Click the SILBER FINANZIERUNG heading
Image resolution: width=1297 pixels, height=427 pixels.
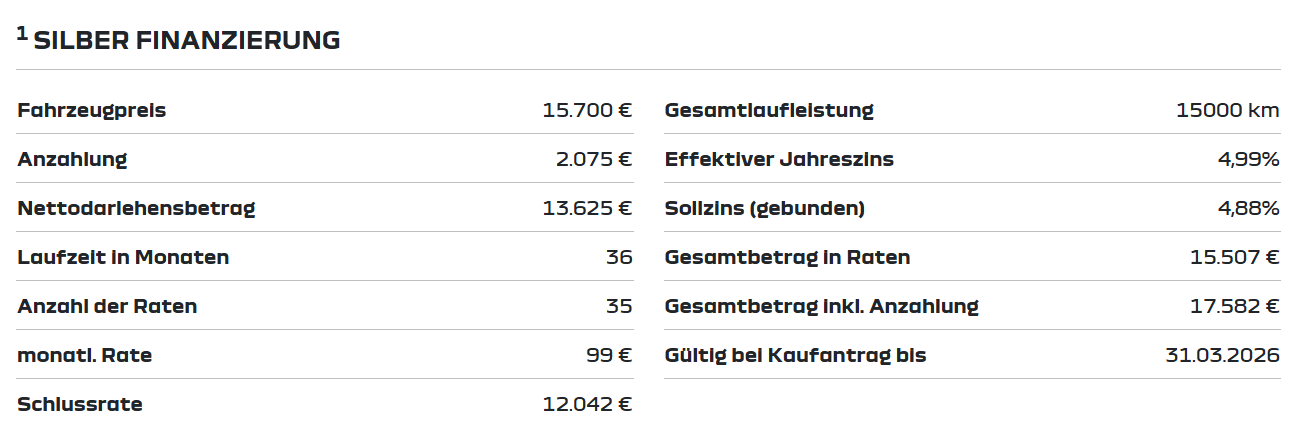(187, 40)
